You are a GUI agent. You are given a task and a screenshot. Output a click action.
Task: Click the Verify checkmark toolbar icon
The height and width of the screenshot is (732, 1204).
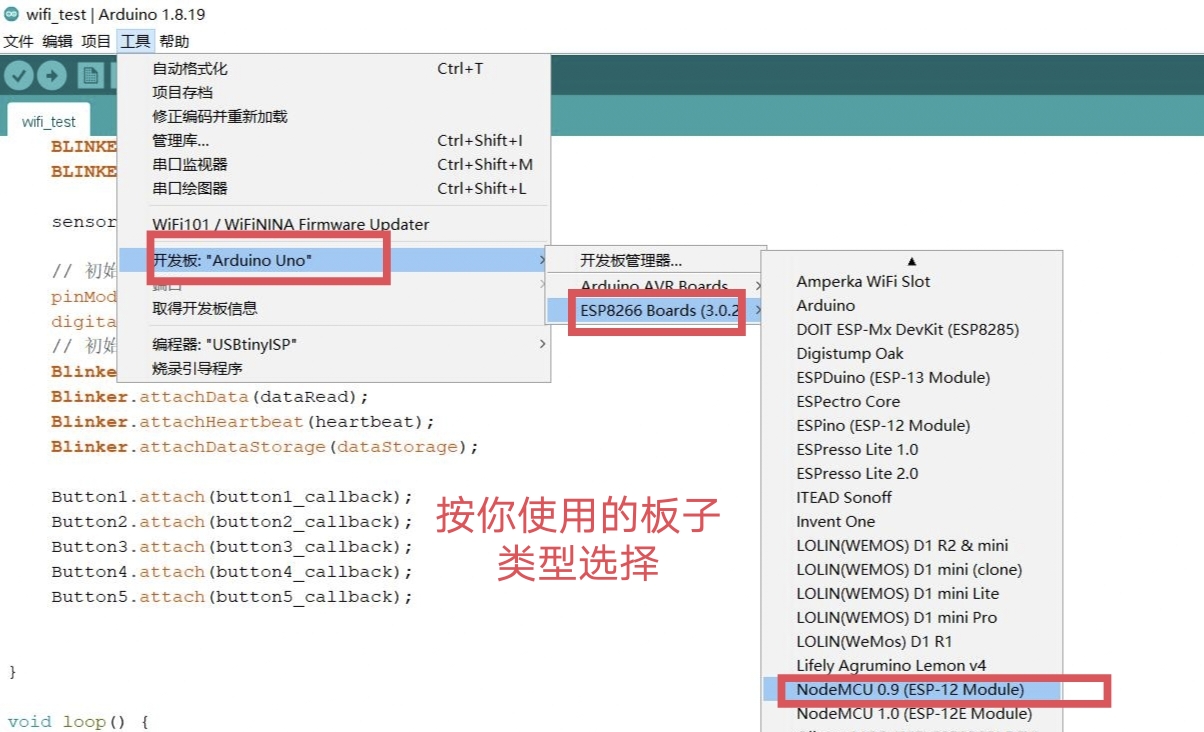(x=19, y=76)
